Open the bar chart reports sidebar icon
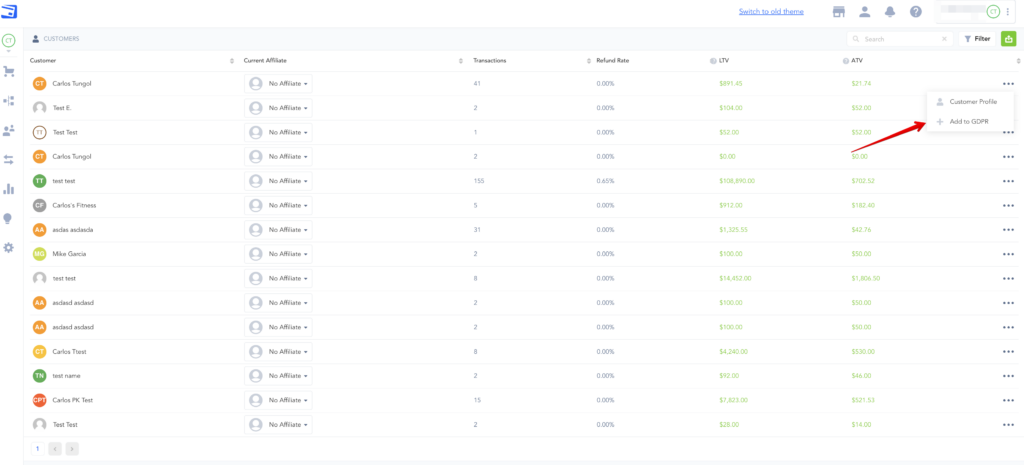 (9, 188)
